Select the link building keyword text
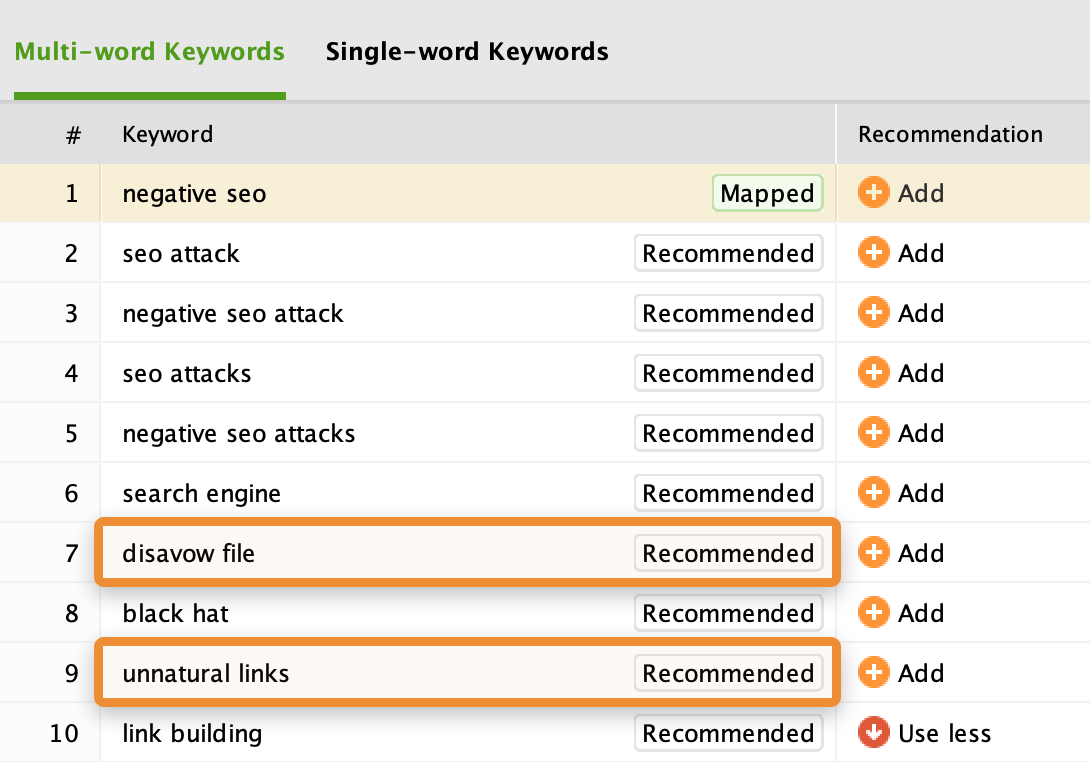Viewport: 1090px width, 762px height. point(192,733)
